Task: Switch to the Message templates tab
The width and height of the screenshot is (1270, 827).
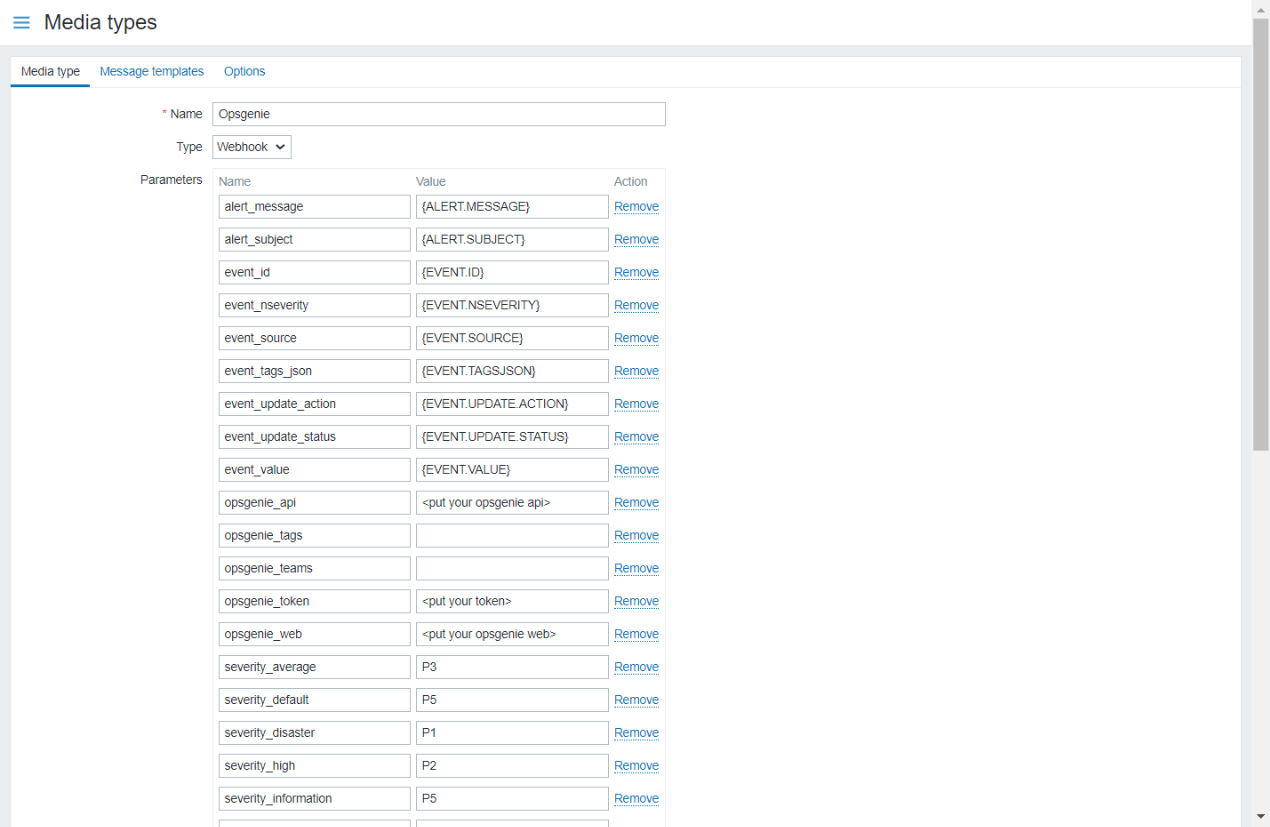Action: point(152,72)
